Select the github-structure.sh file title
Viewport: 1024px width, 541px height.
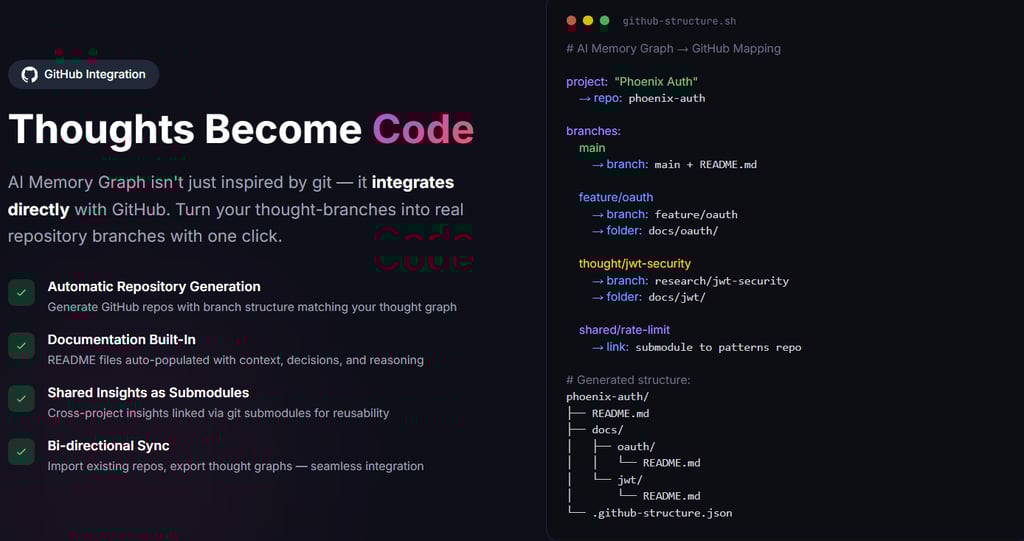[x=679, y=21]
